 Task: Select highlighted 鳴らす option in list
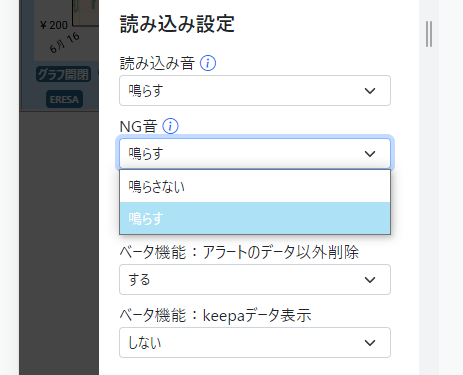pos(255,218)
